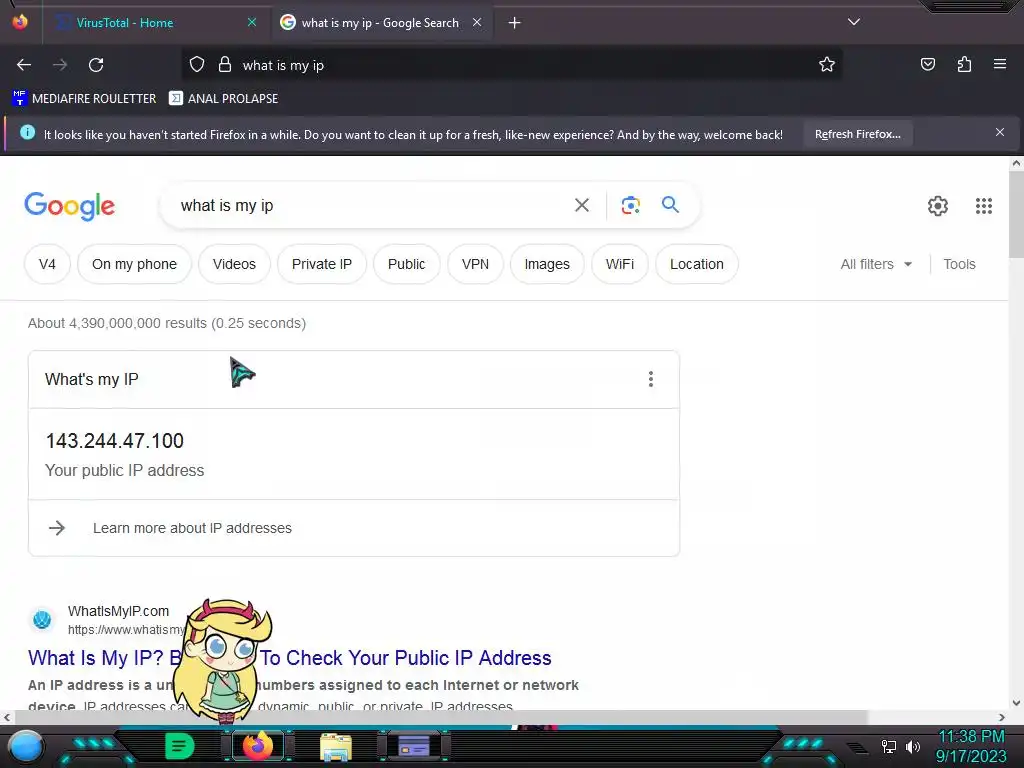This screenshot has width=1024, height=768.
Task: Close the VirusTotal tab
Action: pos(252,22)
